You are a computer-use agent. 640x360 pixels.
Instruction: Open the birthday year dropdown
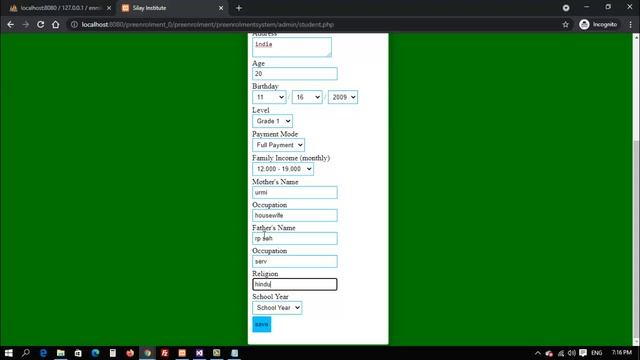343,97
